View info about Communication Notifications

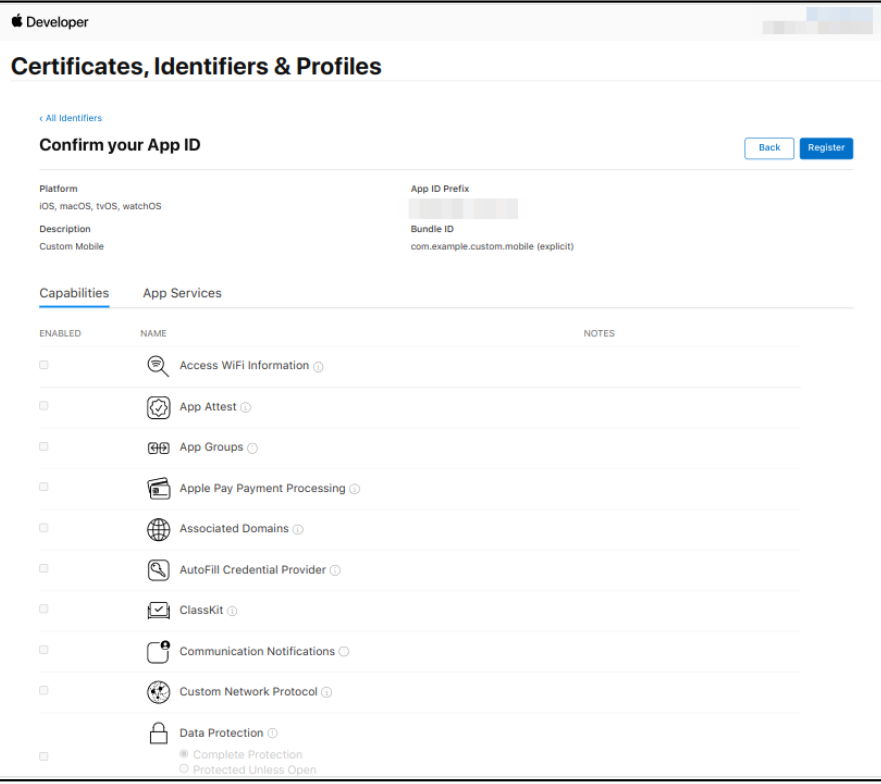[344, 651]
